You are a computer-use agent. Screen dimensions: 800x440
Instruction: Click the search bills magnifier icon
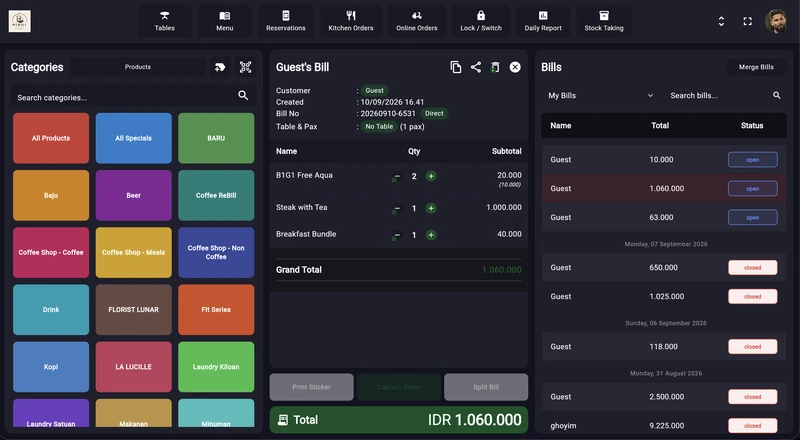777,95
